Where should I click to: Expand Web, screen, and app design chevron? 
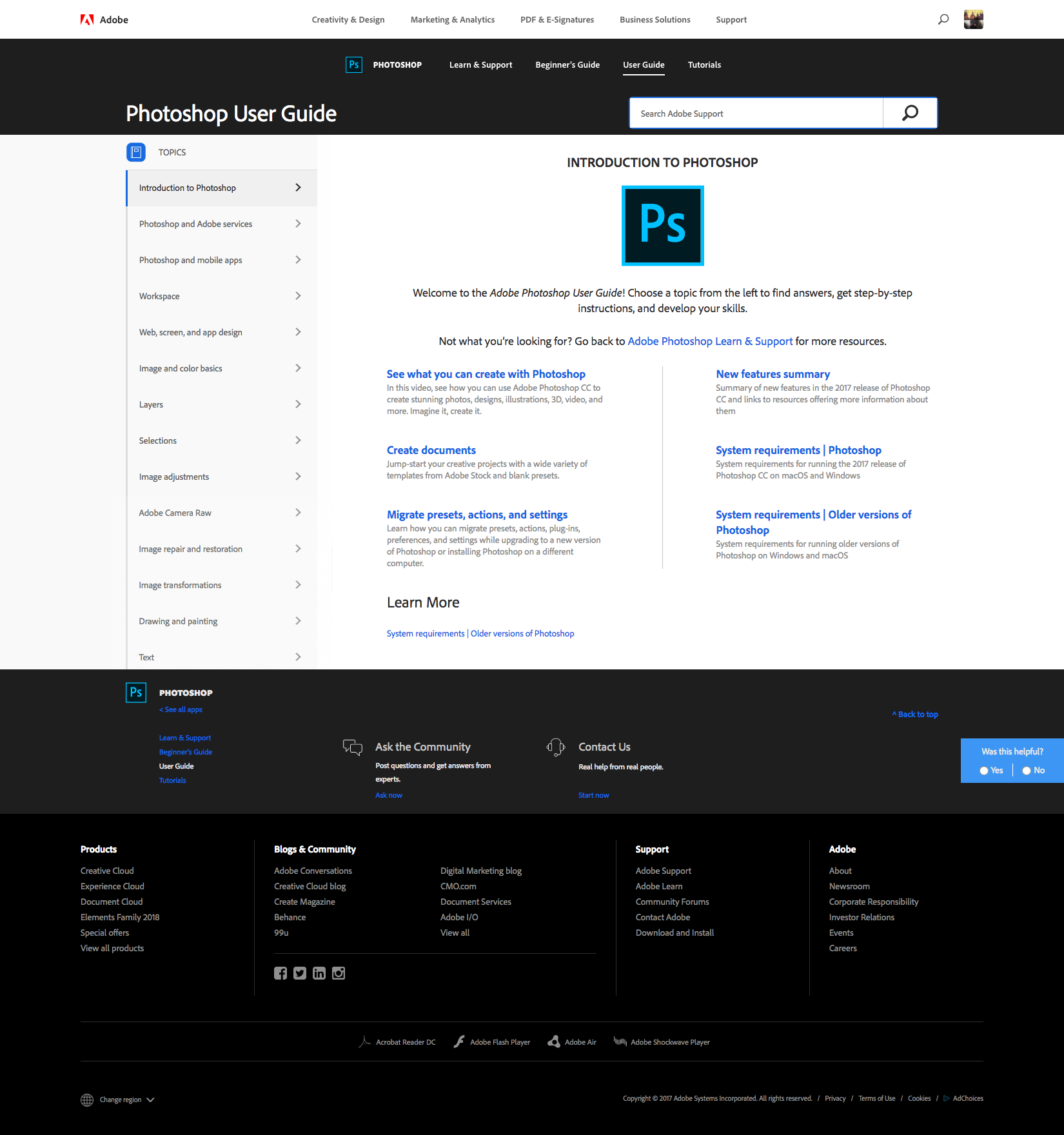click(x=298, y=332)
